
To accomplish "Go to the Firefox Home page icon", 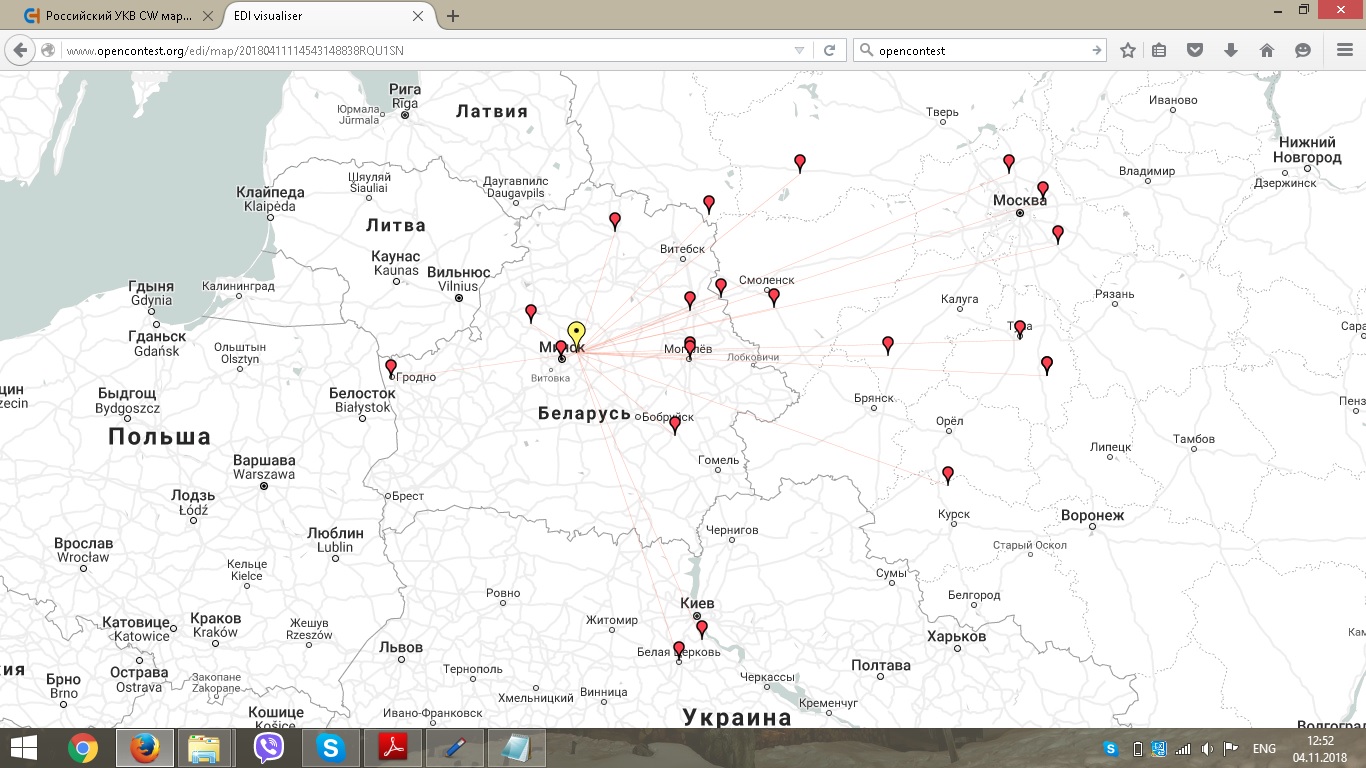I will click(1266, 50).
